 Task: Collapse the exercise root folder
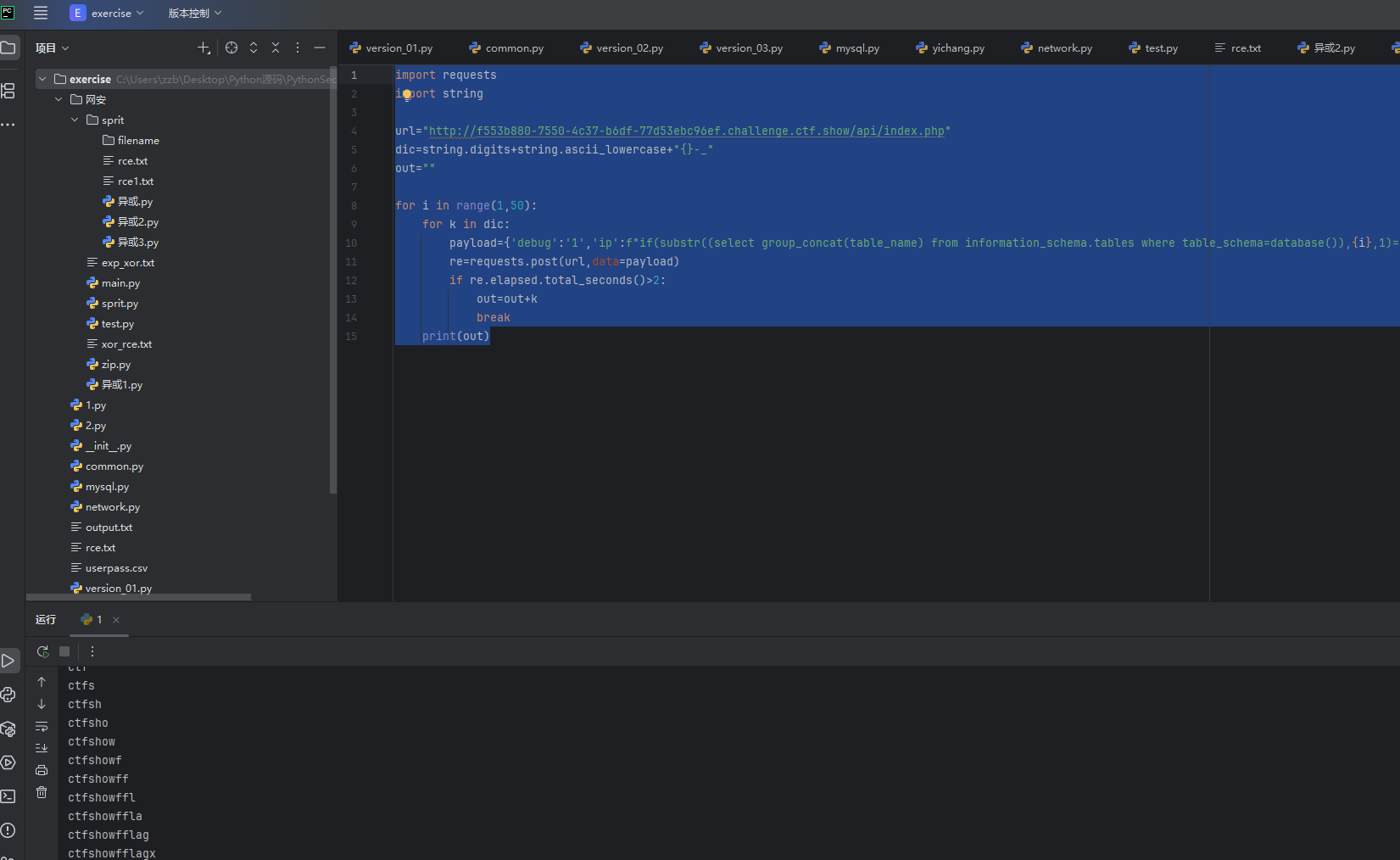pyautogui.click(x=42, y=79)
